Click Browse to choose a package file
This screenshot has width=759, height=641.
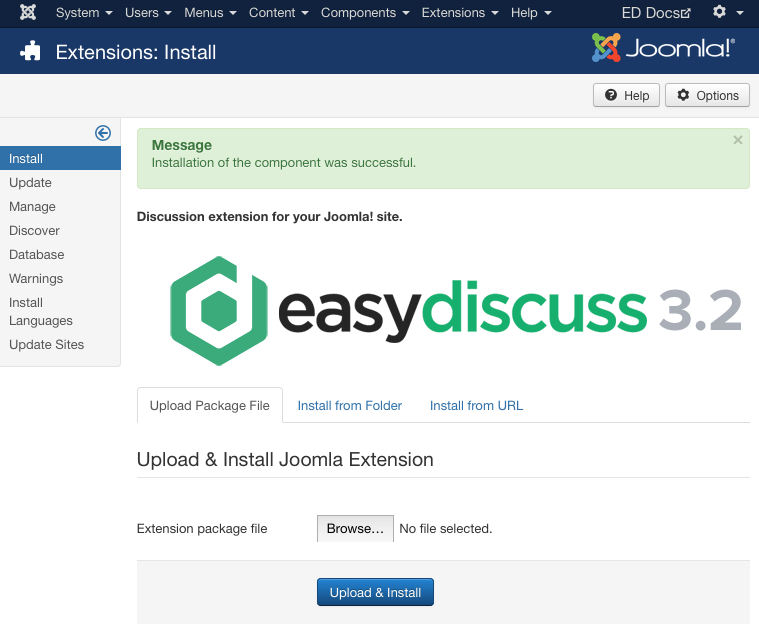coord(355,529)
